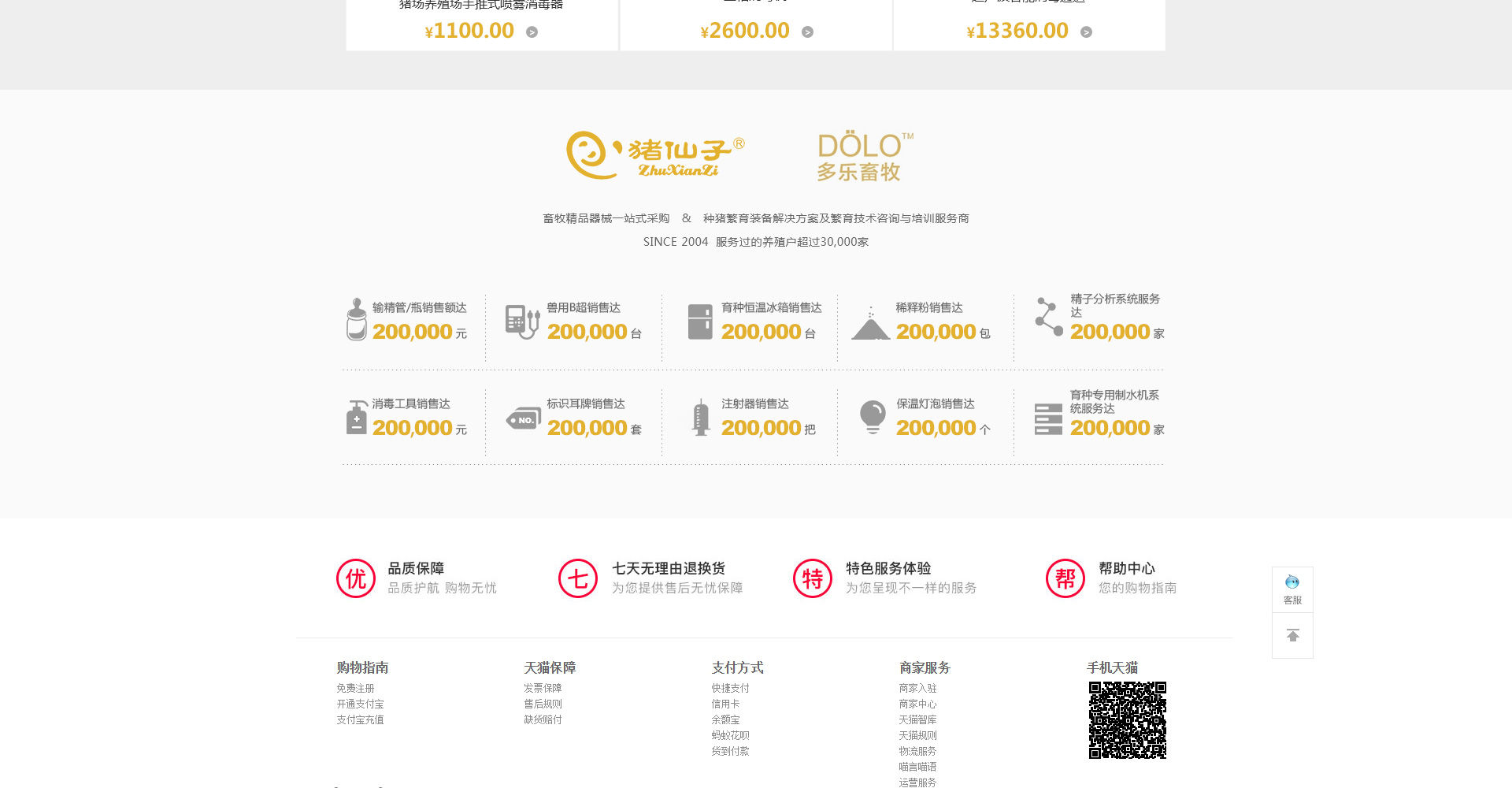Click arrow next to ¥13360.00 price
Image resolution: width=1512 pixels, height=788 pixels.
click(x=1086, y=32)
